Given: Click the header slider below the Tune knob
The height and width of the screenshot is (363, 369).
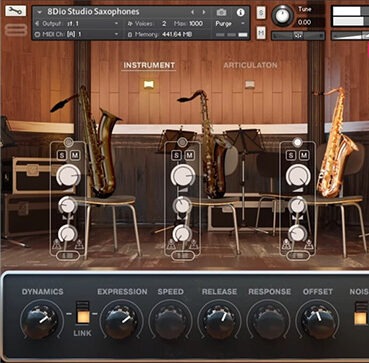Looking at the screenshot, I should 298,35.
